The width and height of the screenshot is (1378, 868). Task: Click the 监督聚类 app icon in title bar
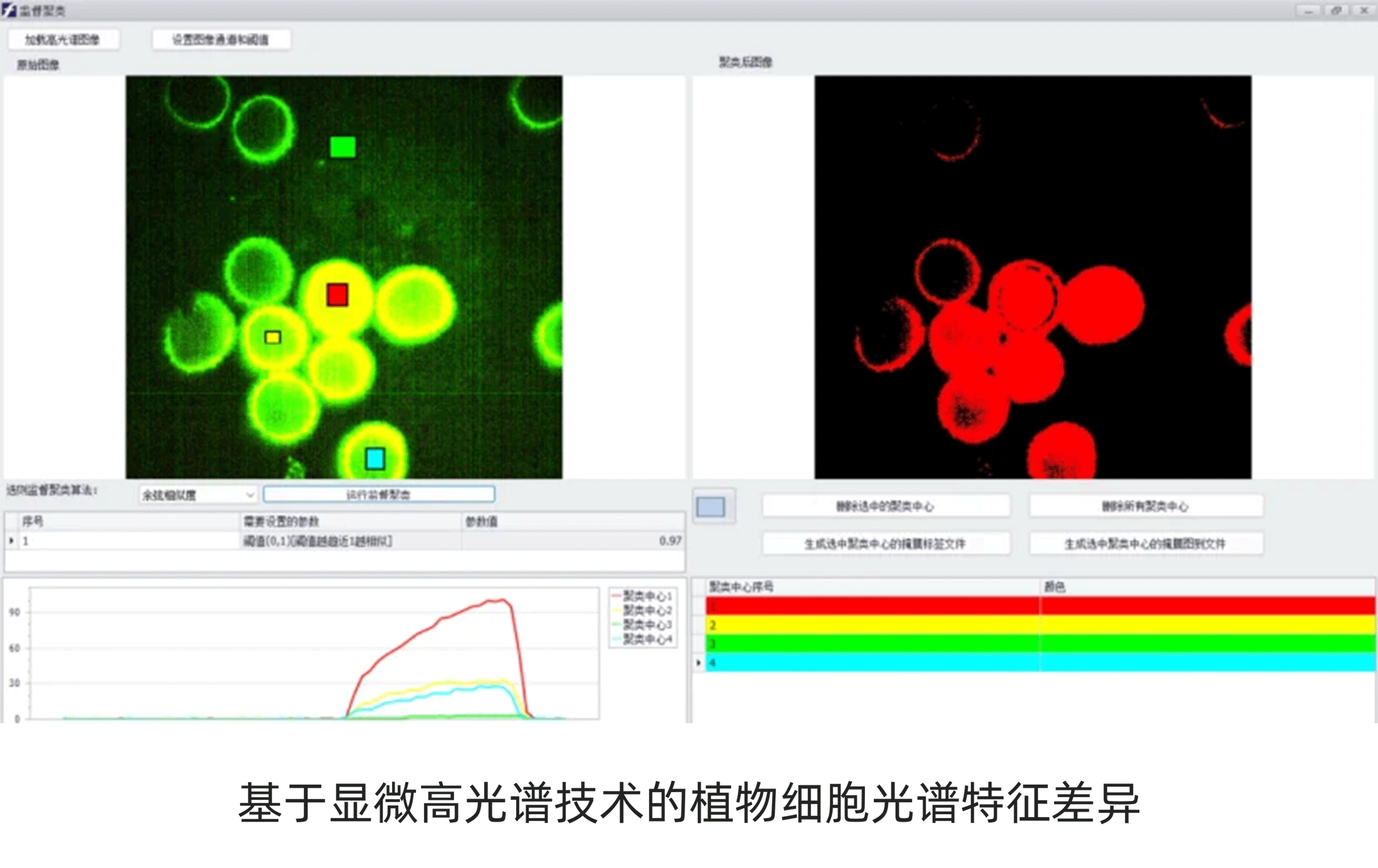click(x=9, y=10)
